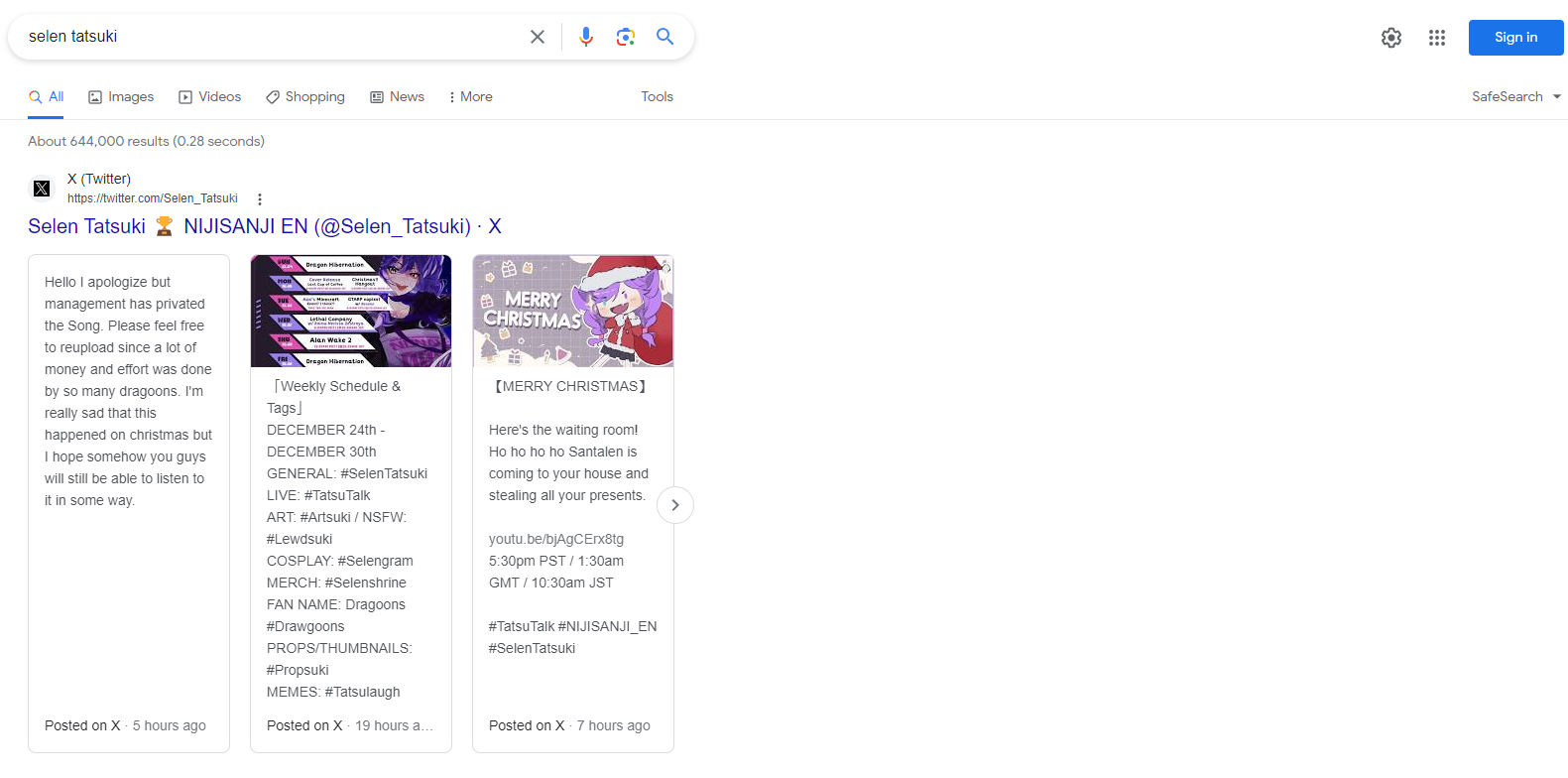Show next tweets in the carousel
The image size is (1568, 778).
[x=675, y=505]
